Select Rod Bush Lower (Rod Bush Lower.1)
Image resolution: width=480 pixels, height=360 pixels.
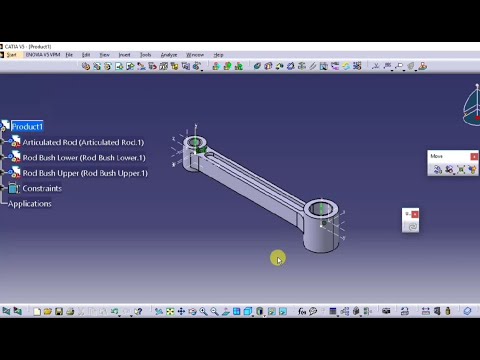(84, 158)
